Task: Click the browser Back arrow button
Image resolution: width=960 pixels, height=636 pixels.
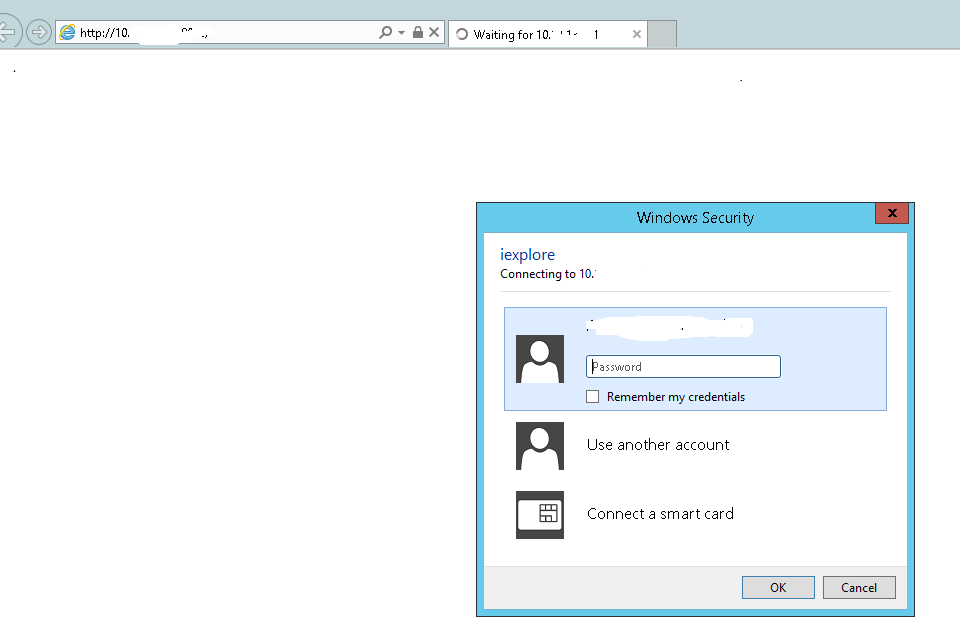Action: click(x=7, y=32)
